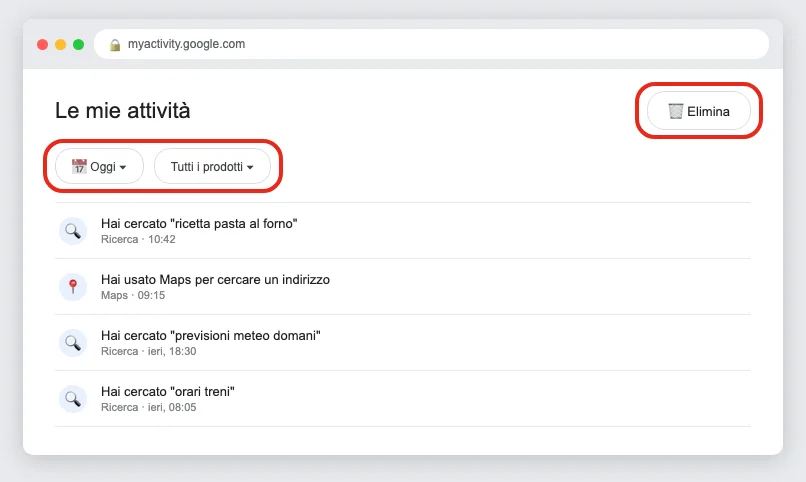Click search icon beside "previsioni meteo domani"
Screen dimensions: 806x482
click(x=73, y=343)
